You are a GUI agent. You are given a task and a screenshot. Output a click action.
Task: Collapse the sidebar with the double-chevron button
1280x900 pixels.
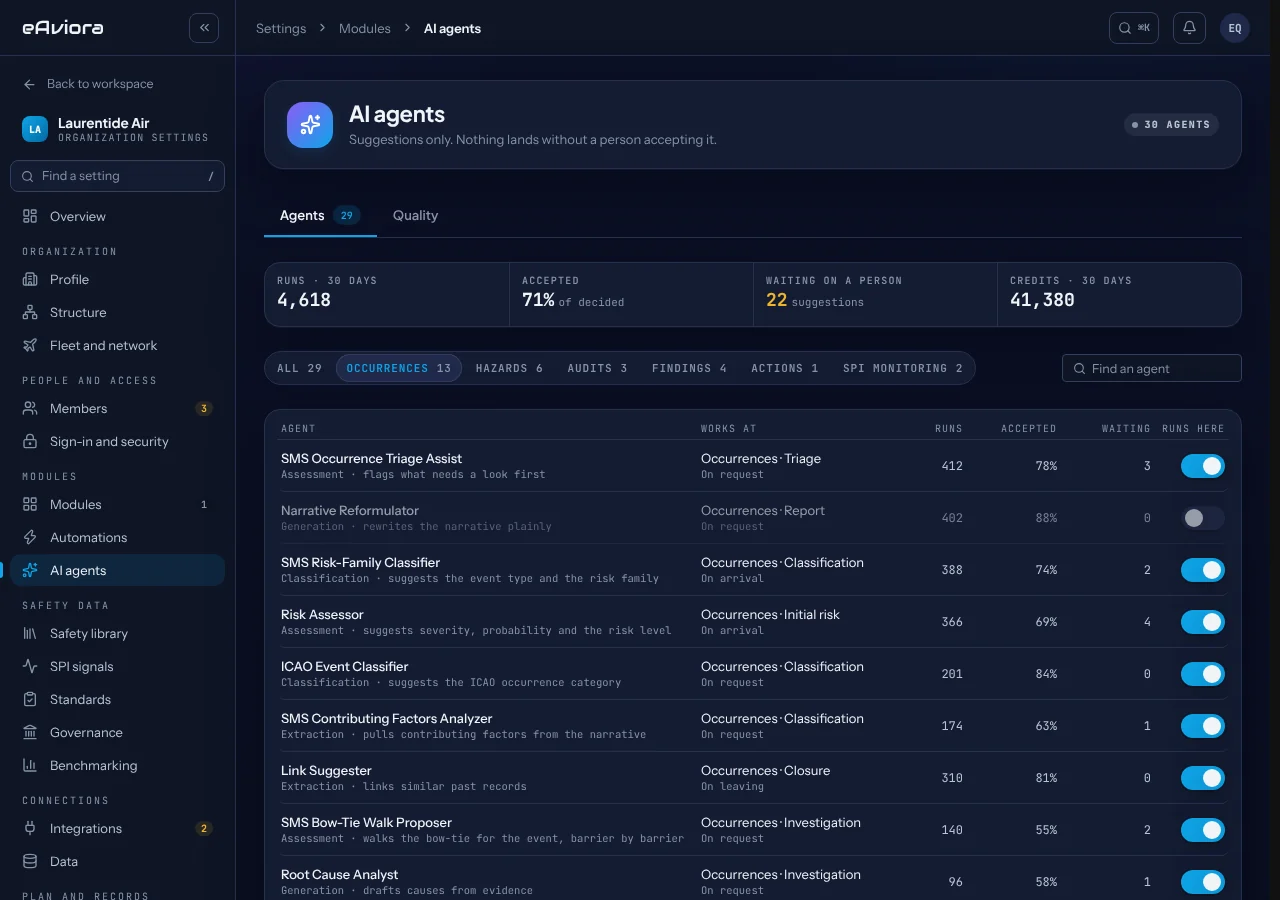204,28
